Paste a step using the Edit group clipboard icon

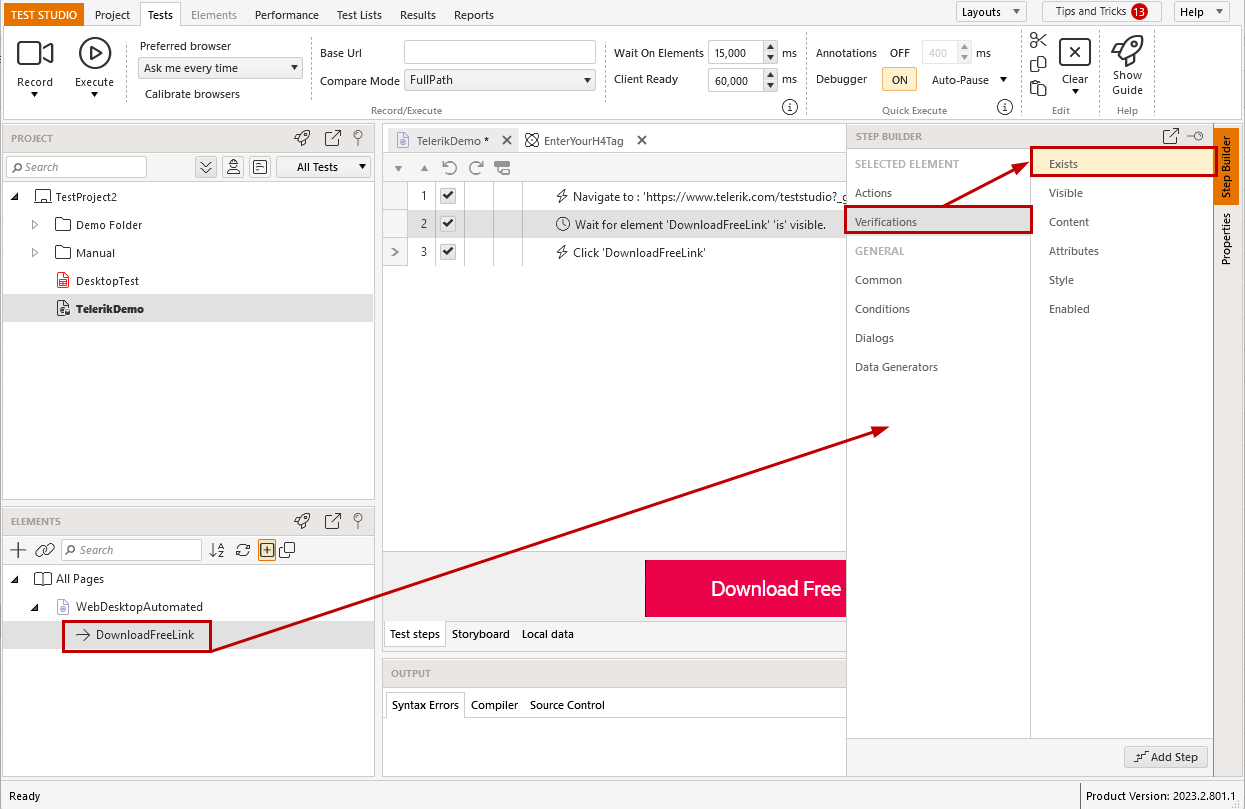(1038, 88)
